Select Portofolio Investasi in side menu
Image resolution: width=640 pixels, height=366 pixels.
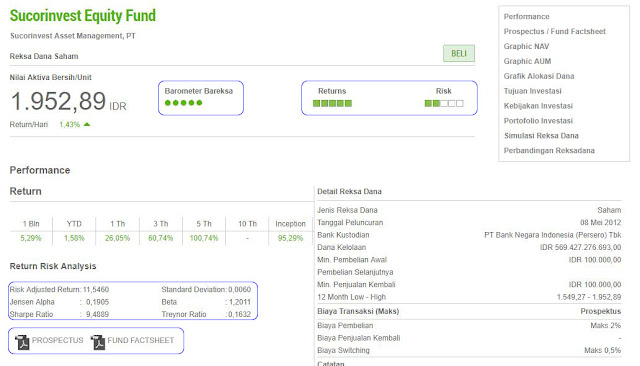click(538, 121)
